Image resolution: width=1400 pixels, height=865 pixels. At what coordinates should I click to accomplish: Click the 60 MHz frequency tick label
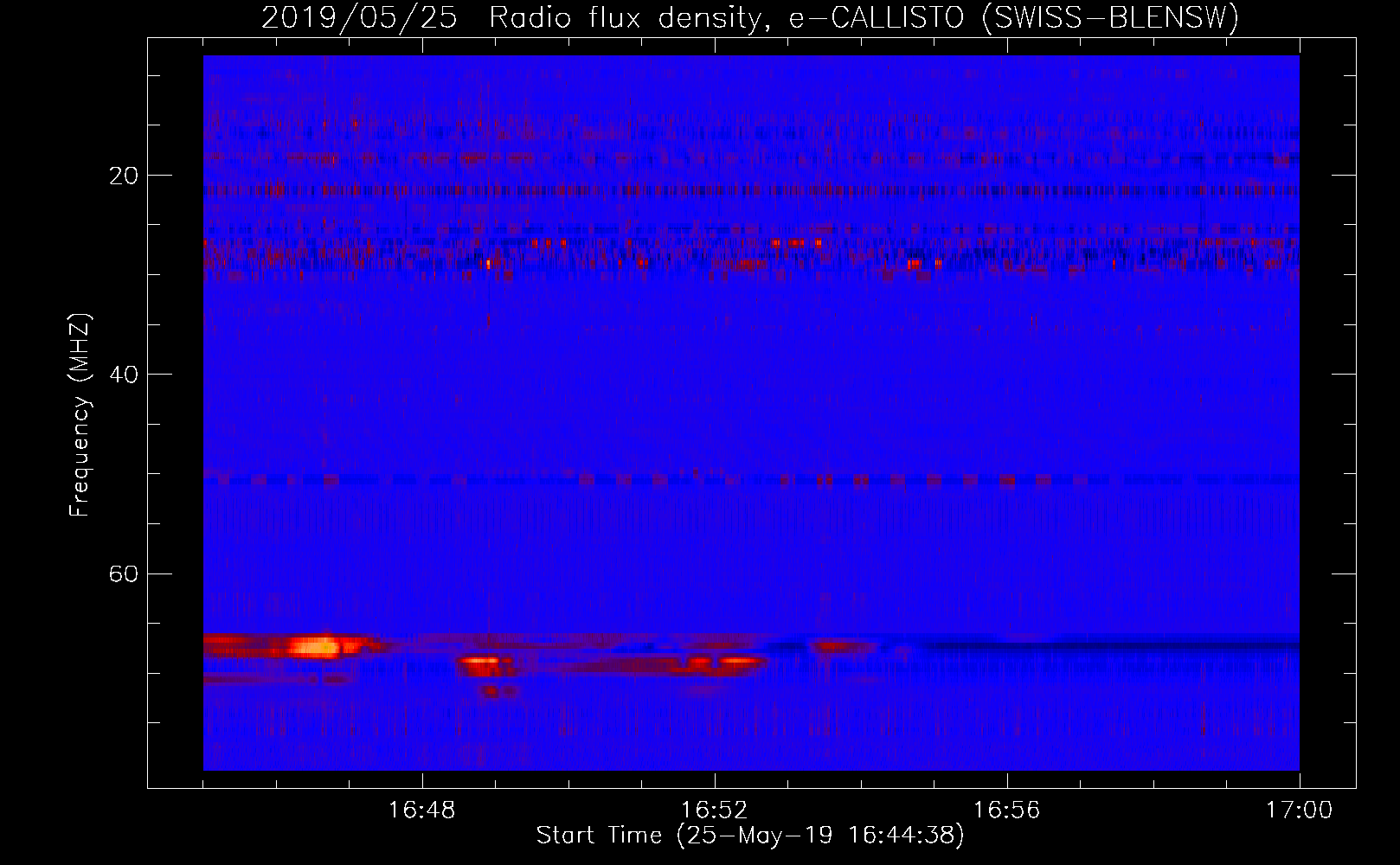pos(123,573)
